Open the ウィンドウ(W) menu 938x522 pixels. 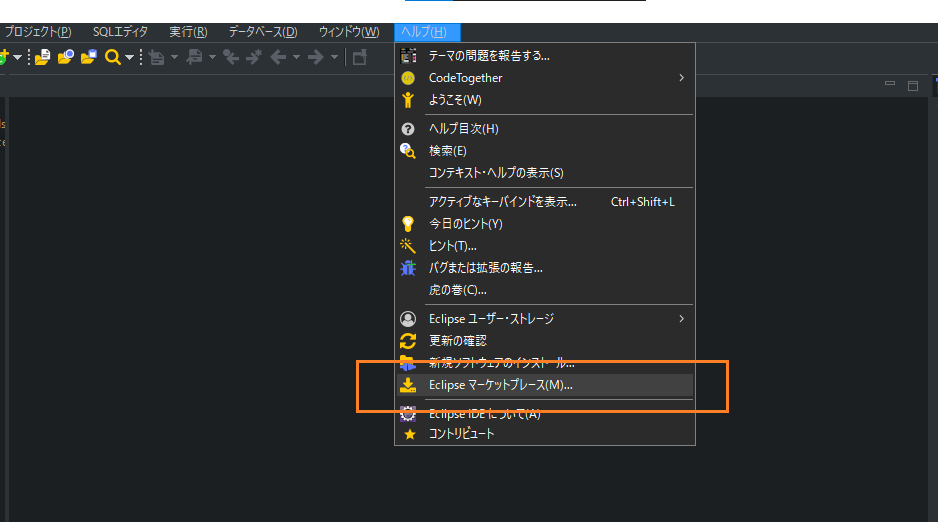(x=349, y=32)
